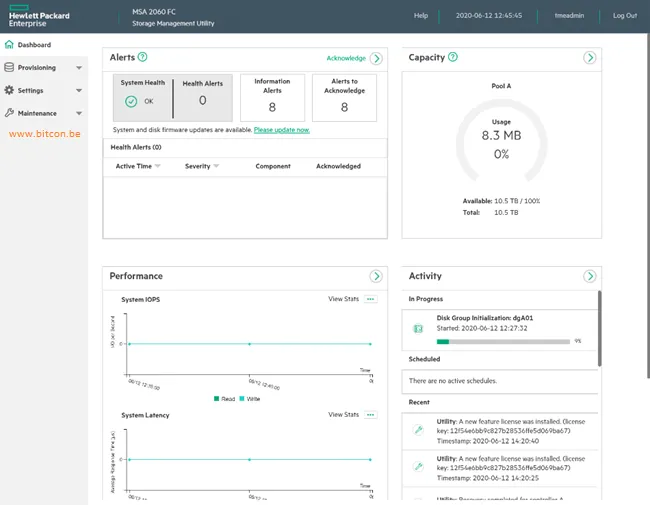Image resolution: width=650 pixels, height=505 pixels.
Task: Expand the Settings menu
Action: pyautogui.click(x=79, y=91)
